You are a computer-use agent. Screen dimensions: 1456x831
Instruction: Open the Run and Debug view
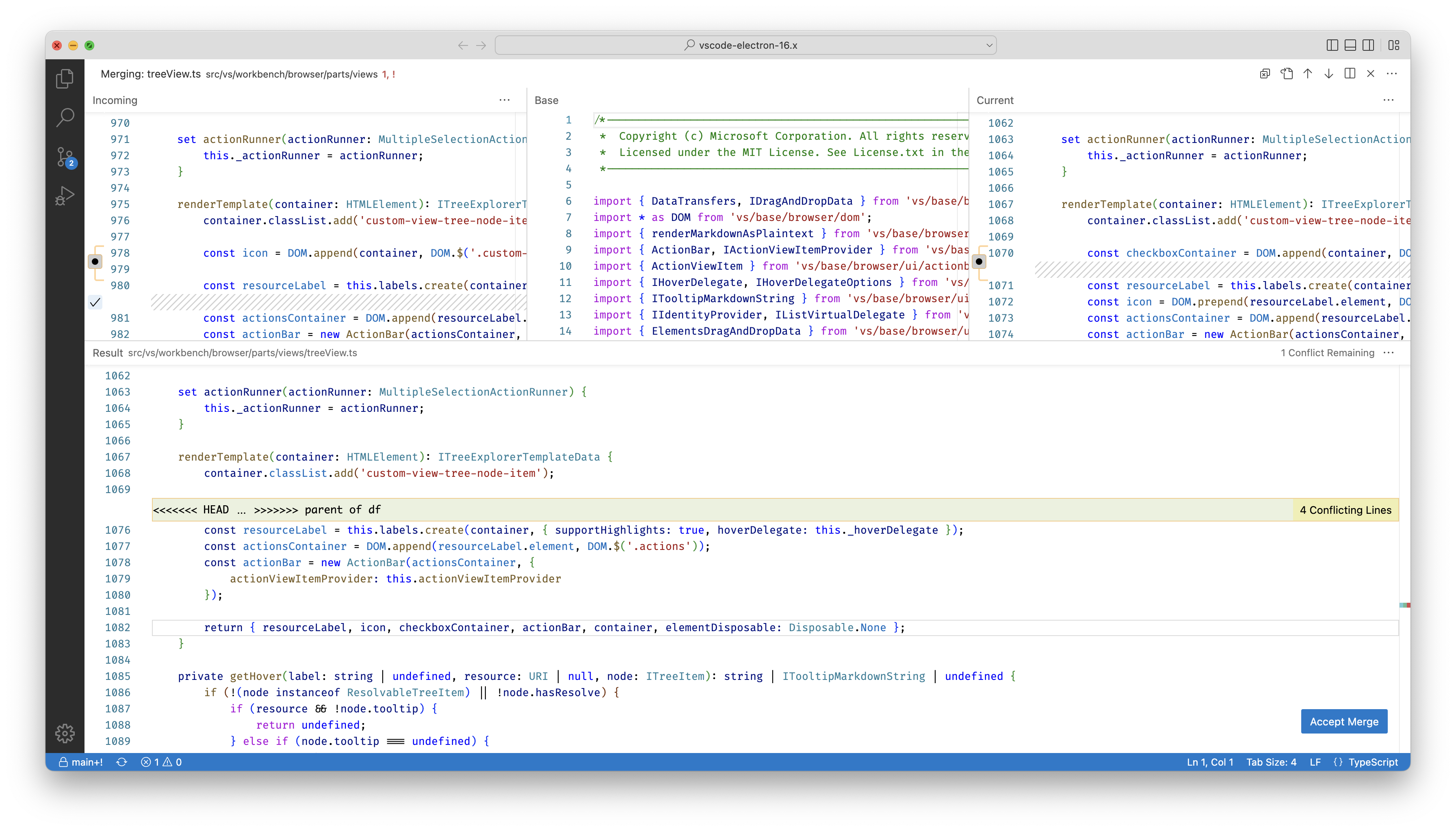[65, 196]
